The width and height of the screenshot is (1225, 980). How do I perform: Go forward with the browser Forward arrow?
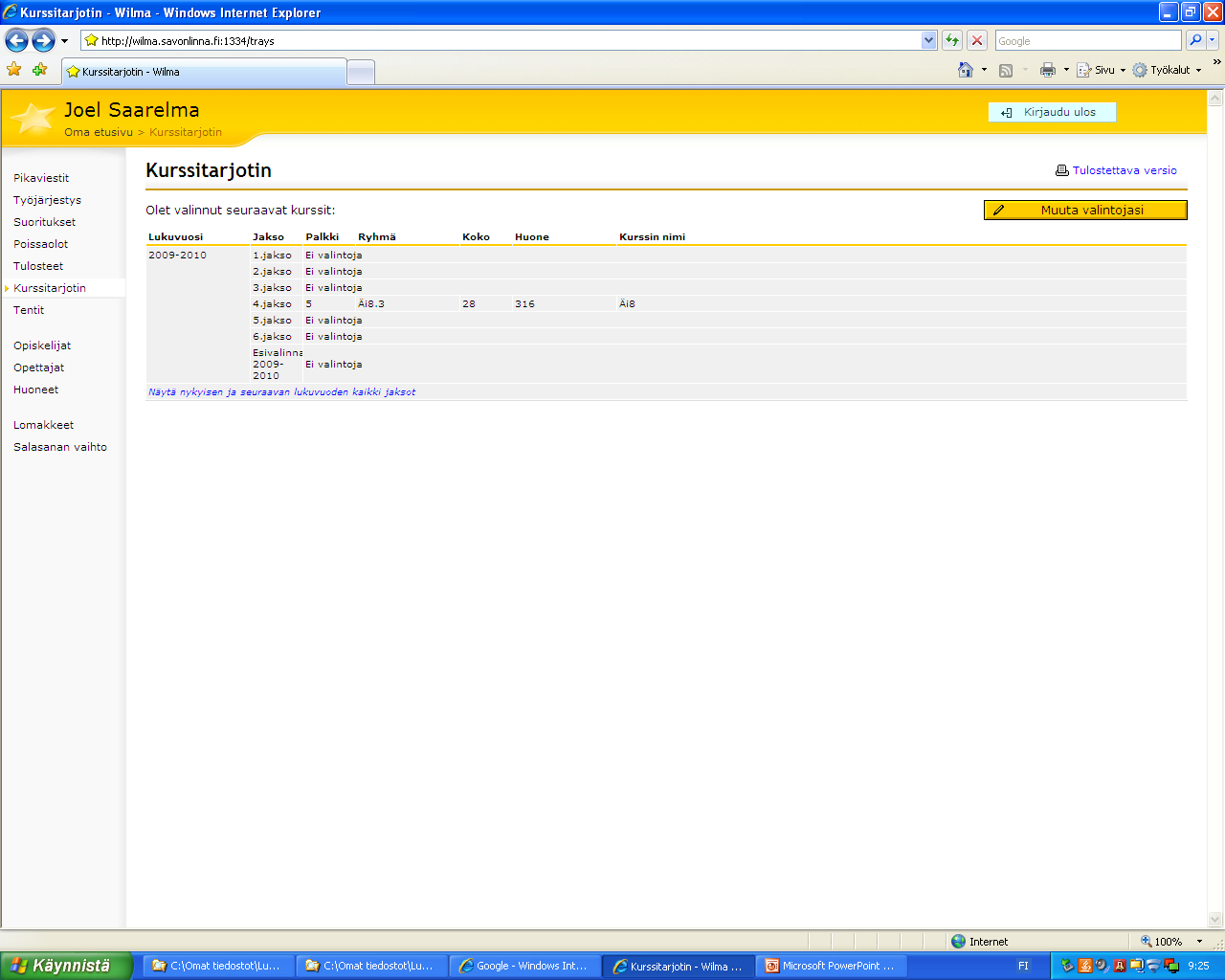pyautogui.click(x=43, y=40)
